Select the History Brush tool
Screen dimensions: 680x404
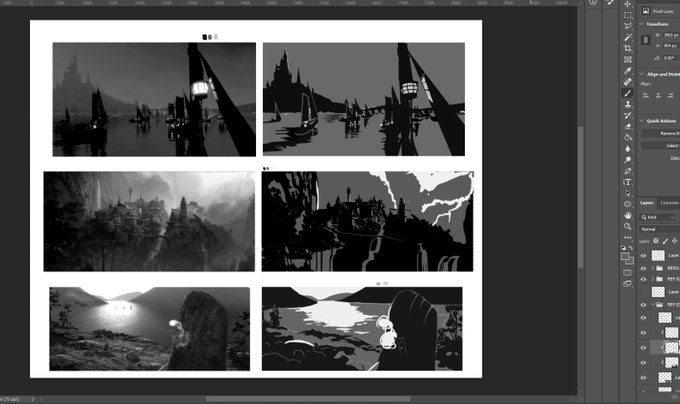[628, 115]
